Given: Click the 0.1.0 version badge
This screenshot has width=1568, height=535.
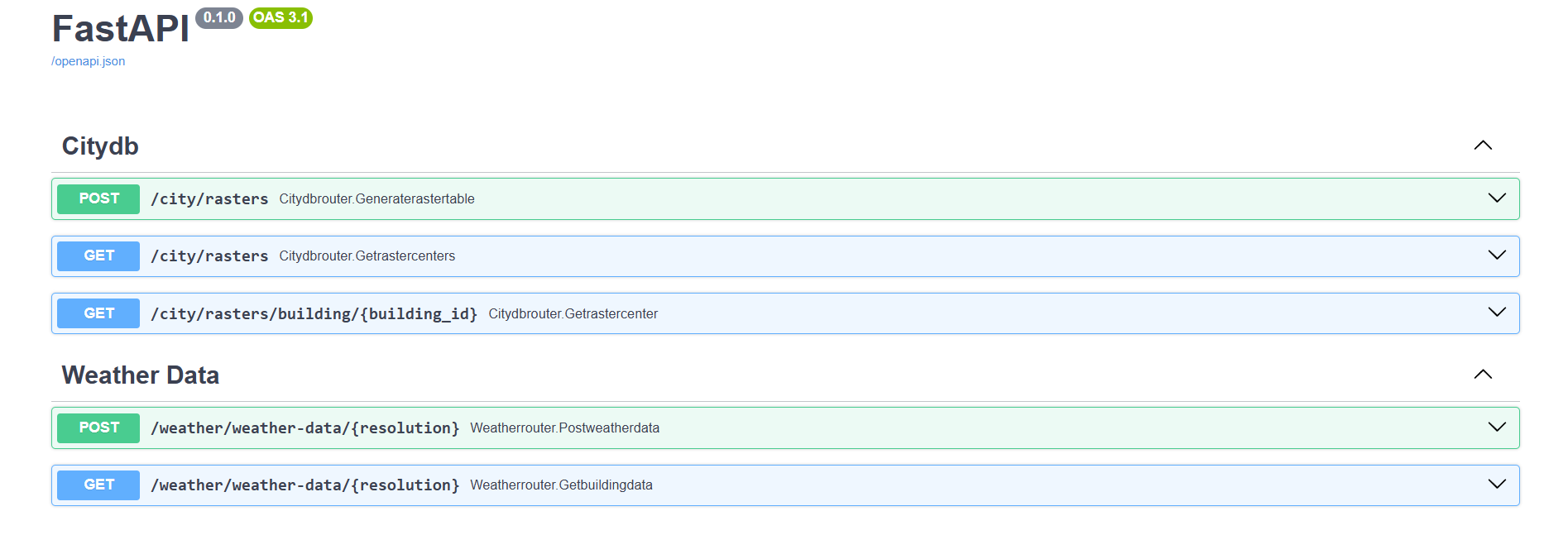Looking at the screenshot, I should point(219,17).
